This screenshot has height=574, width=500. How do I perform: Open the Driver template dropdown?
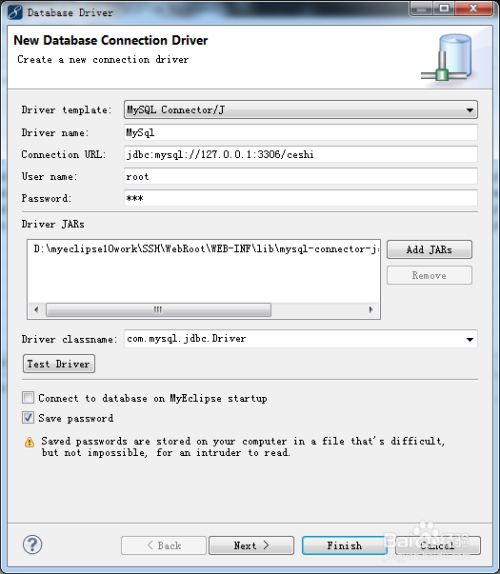click(x=301, y=110)
